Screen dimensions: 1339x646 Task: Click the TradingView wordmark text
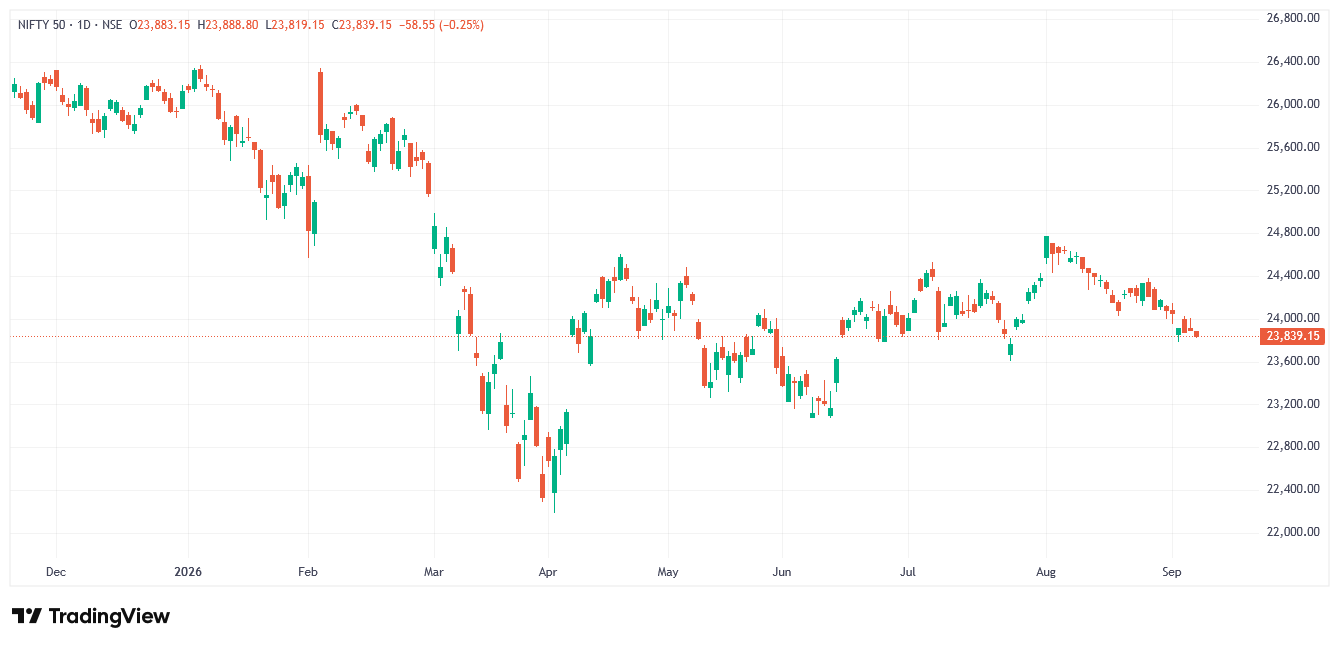[109, 616]
